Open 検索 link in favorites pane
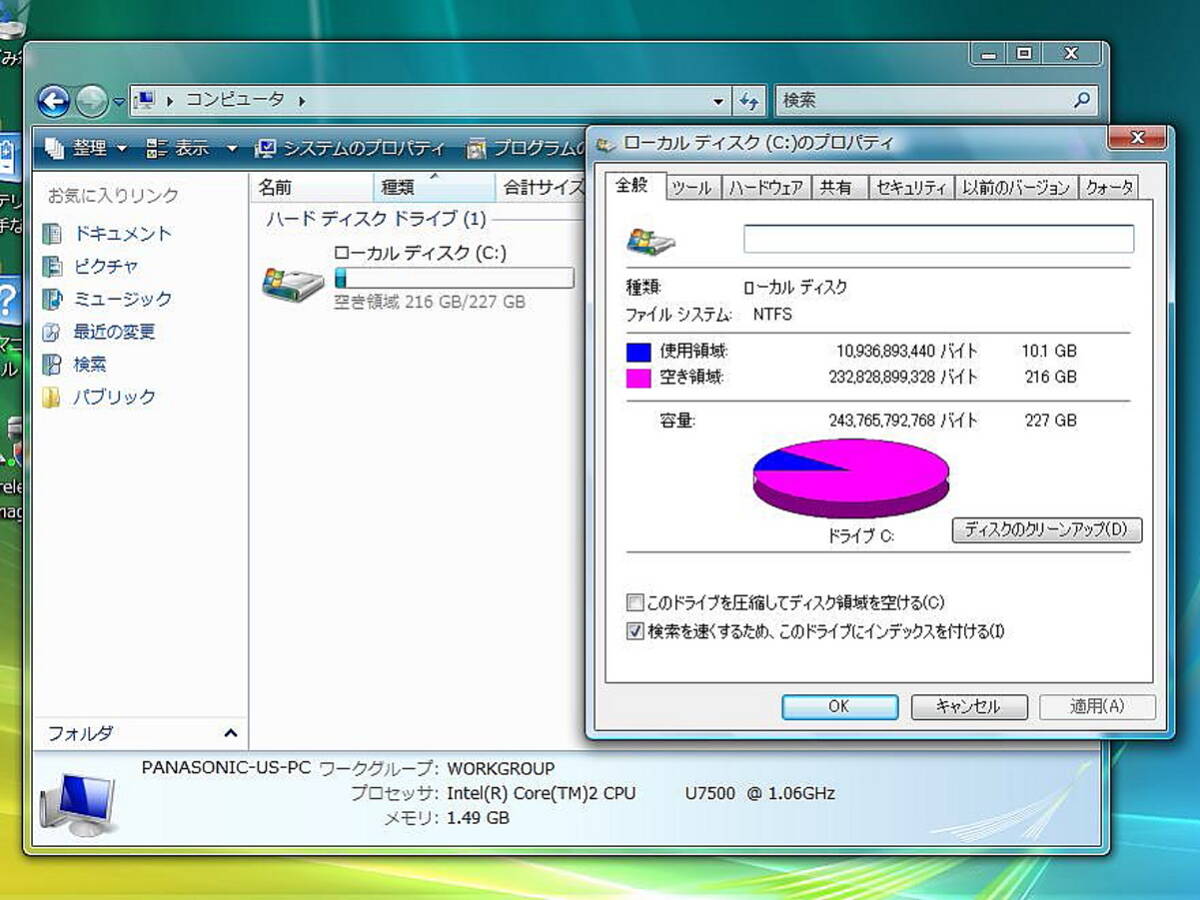Image resolution: width=1200 pixels, height=900 pixels. (x=90, y=365)
